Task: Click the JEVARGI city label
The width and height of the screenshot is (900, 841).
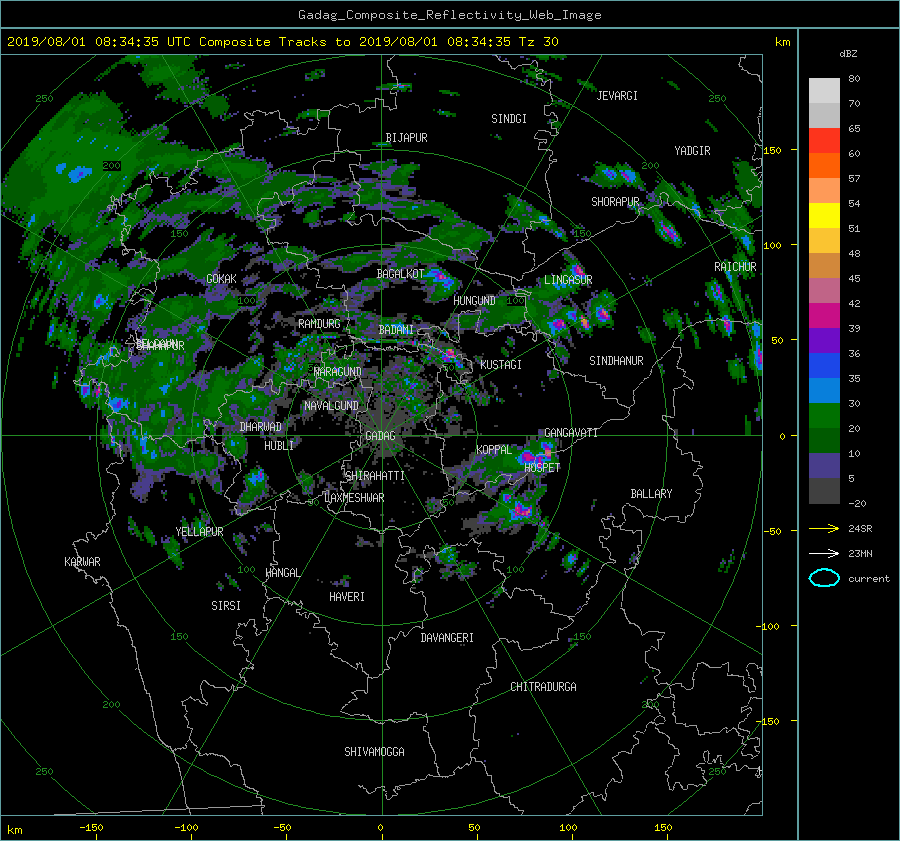Action: click(x=617, y=96)
